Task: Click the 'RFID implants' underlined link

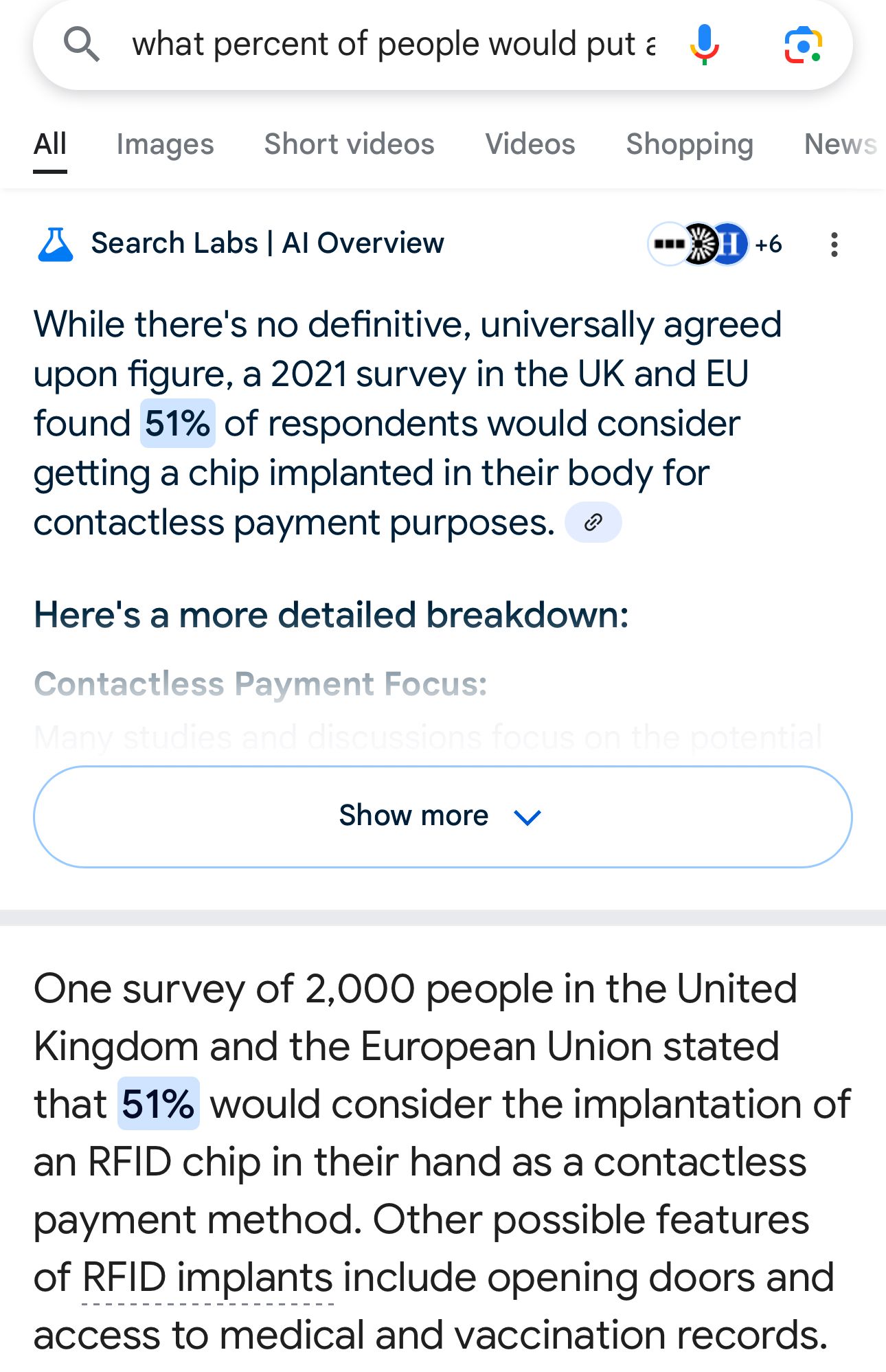Action: pyautogui.click(x=207, y=1278)
